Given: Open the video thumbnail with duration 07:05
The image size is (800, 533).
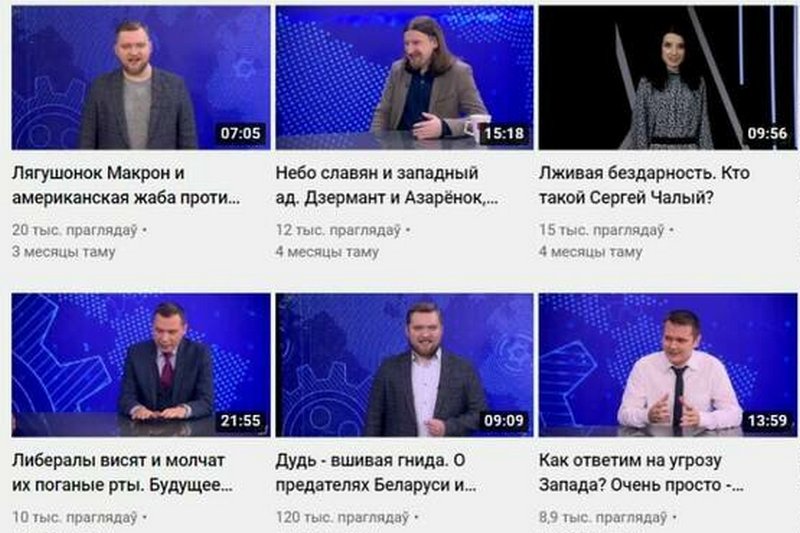Looking at the screenshot, I should click(141, 78).
